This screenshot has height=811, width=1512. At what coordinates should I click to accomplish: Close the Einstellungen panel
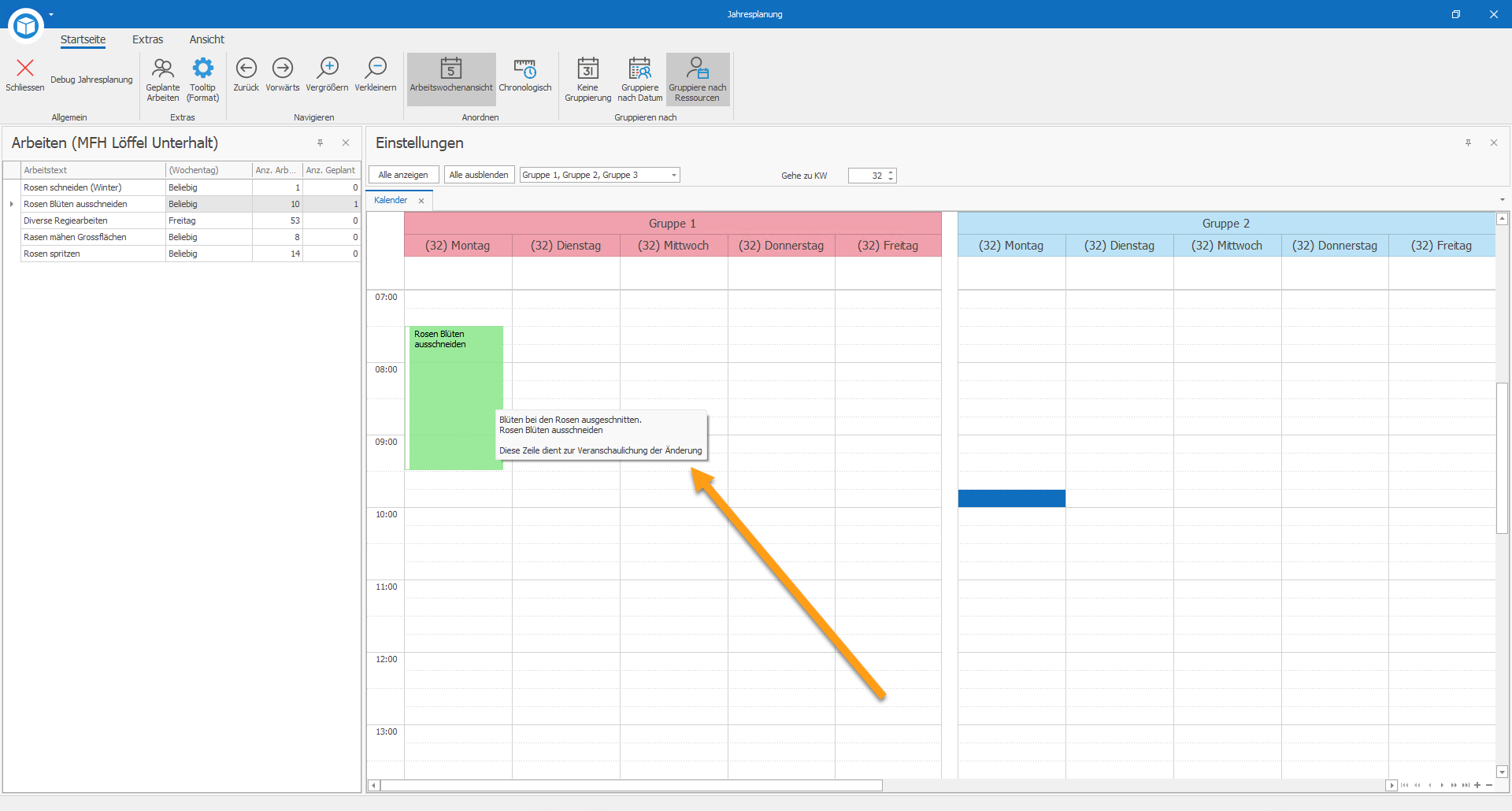coord(1494,143)
